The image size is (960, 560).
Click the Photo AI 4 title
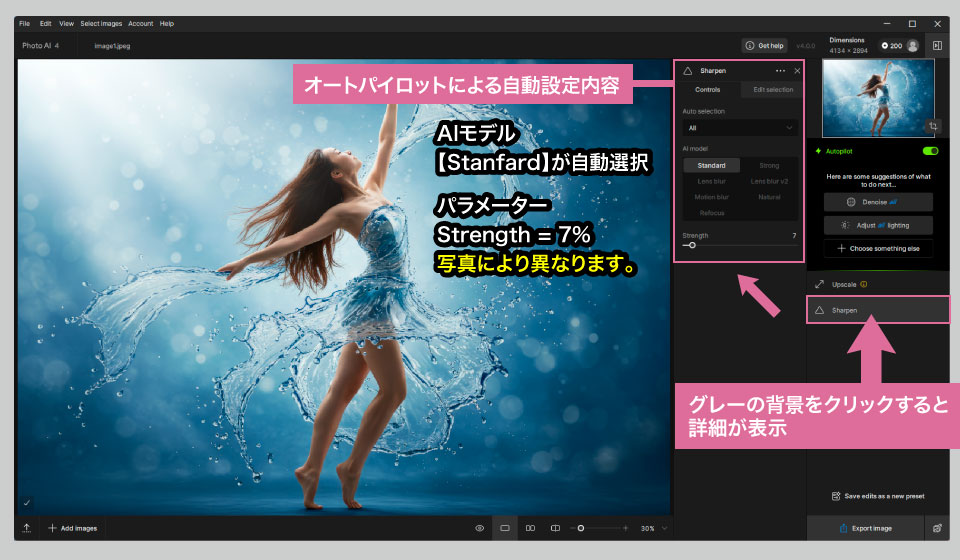pos(40,46)
